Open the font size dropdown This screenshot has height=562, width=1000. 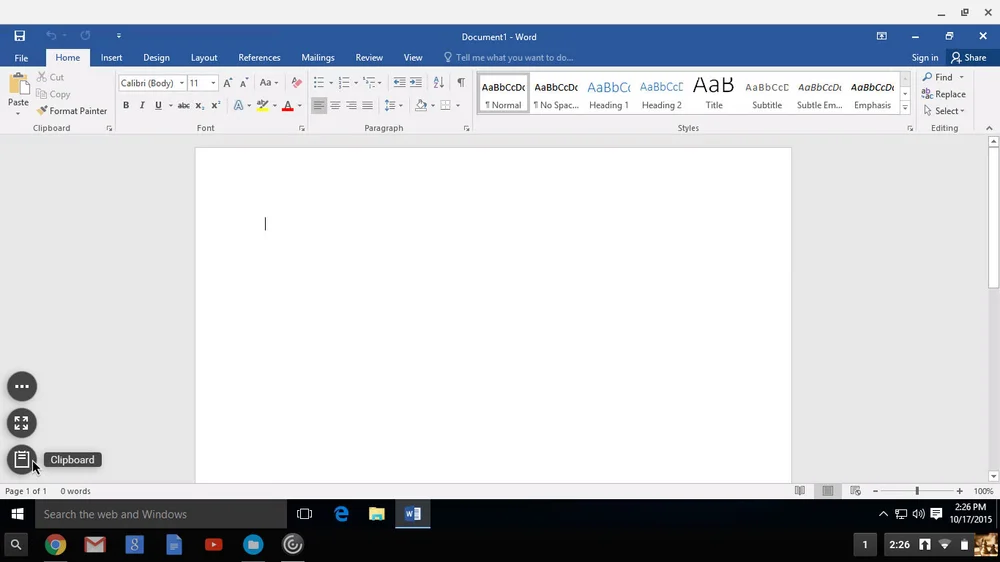(214, 83)
